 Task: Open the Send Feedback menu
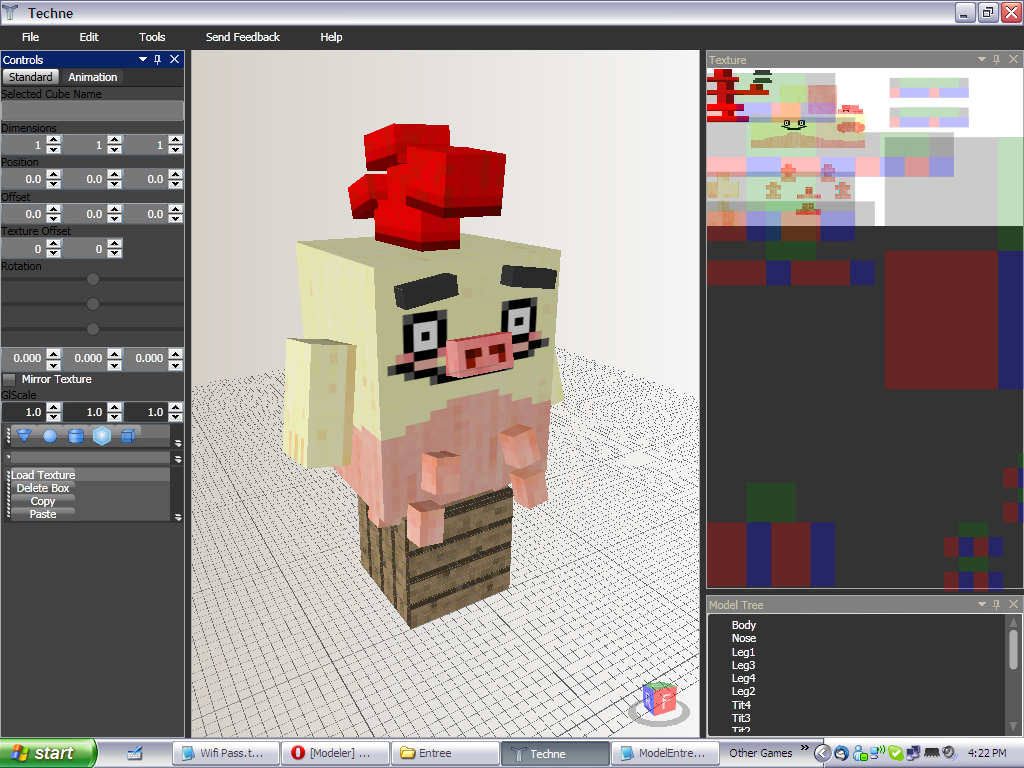tap(243, 37)
